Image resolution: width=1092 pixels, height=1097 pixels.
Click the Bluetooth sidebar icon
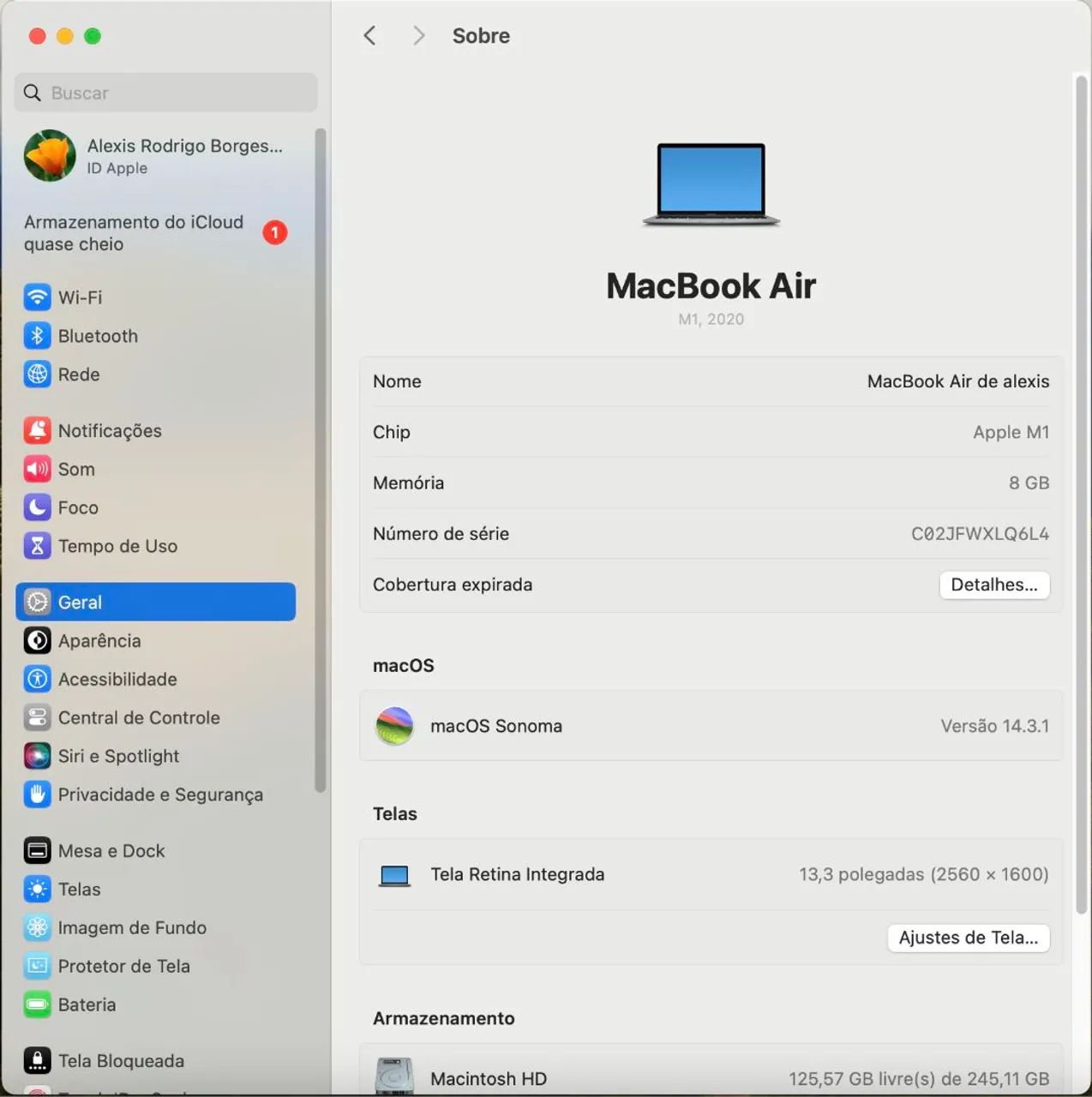pyautogui.click(x=37, y=336)
